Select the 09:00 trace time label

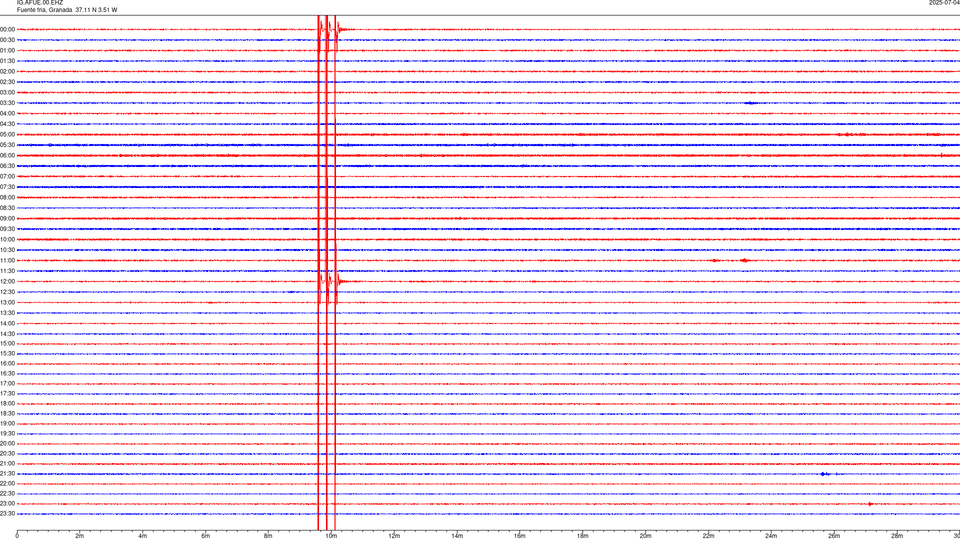pos(7,219)
